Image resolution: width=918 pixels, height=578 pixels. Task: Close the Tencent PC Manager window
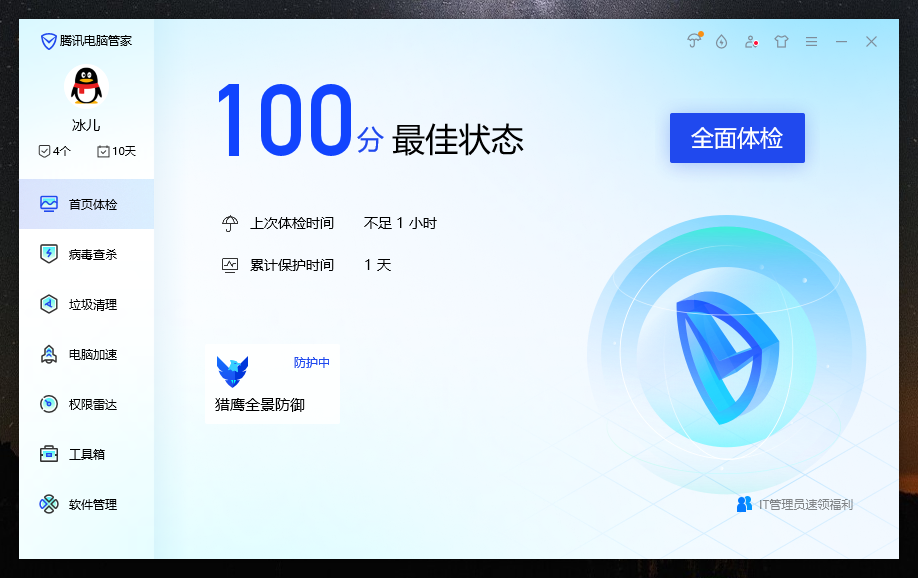pos(871,42)
